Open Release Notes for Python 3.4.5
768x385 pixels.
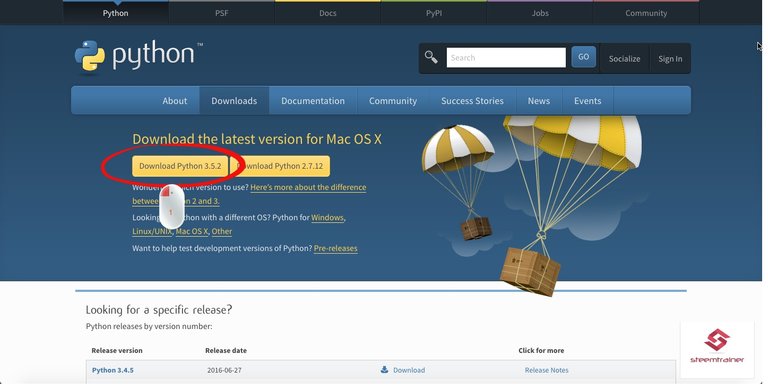547,370
